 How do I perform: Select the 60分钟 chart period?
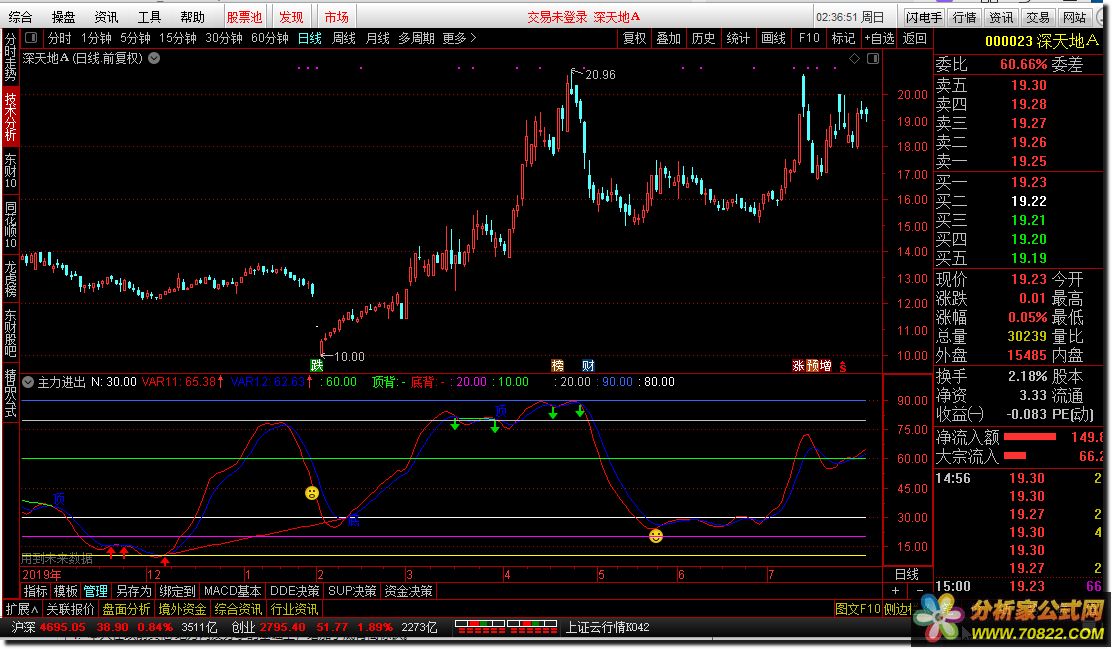pyautogui.click(x=270, y=38)
